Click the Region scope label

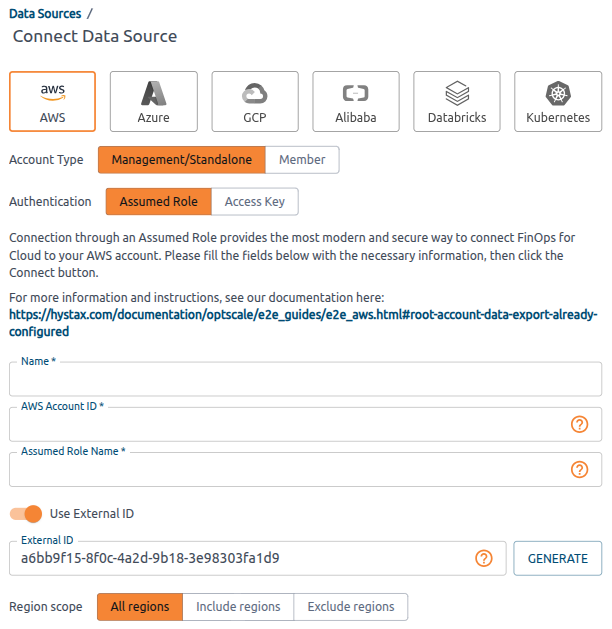46,607
